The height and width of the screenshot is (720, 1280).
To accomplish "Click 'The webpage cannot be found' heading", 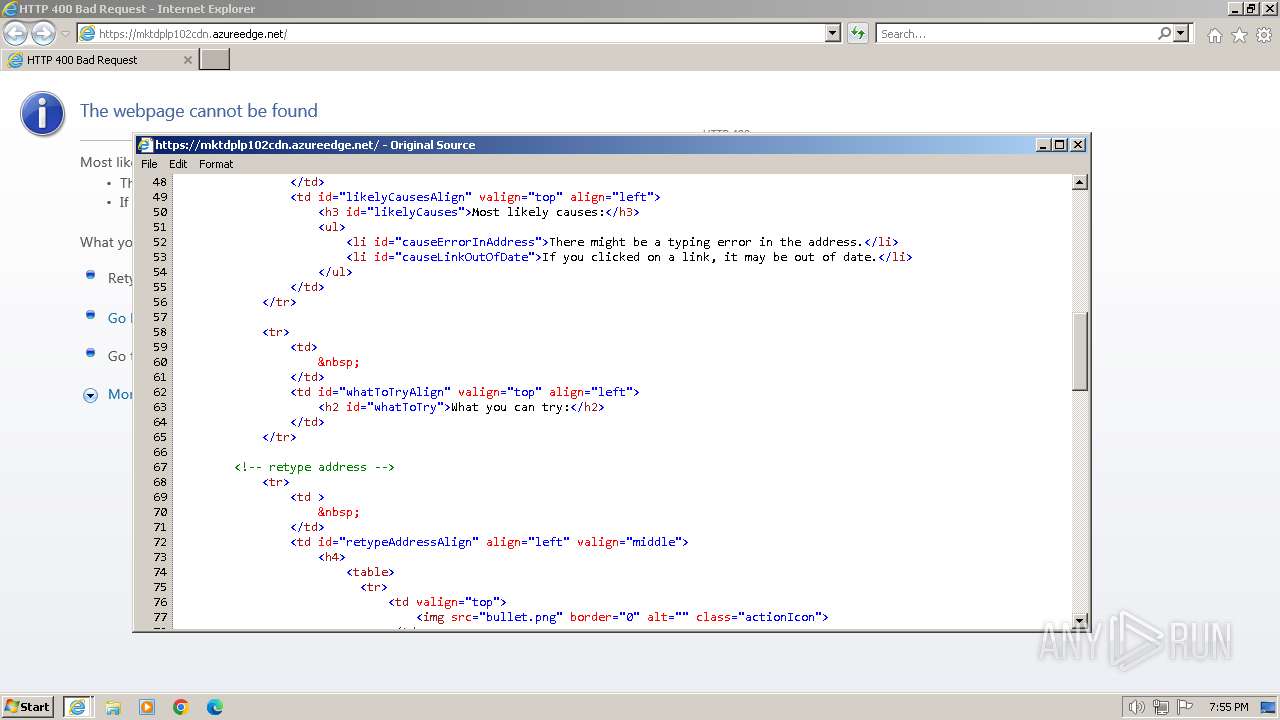I will (x=199, y=111).
